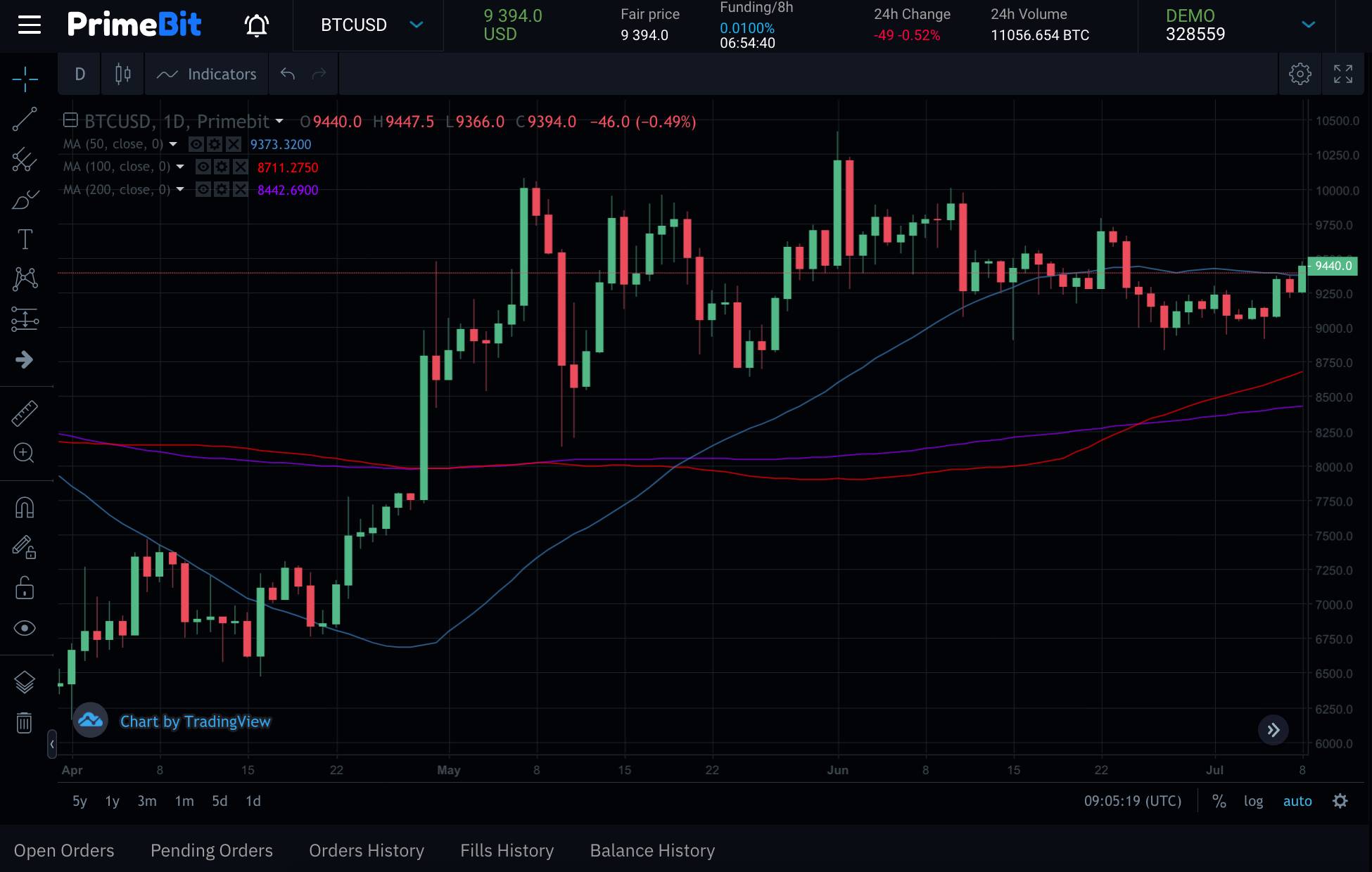Select the Trend Line drawing tool
Viewport: 1372px width, 872px height.
click(x=25, y=118)
